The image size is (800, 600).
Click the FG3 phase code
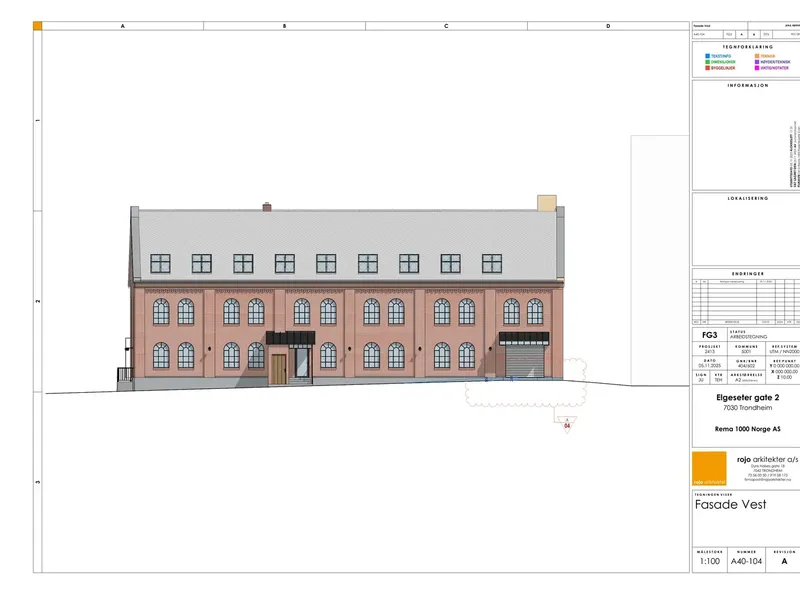[x=709, y=335]
